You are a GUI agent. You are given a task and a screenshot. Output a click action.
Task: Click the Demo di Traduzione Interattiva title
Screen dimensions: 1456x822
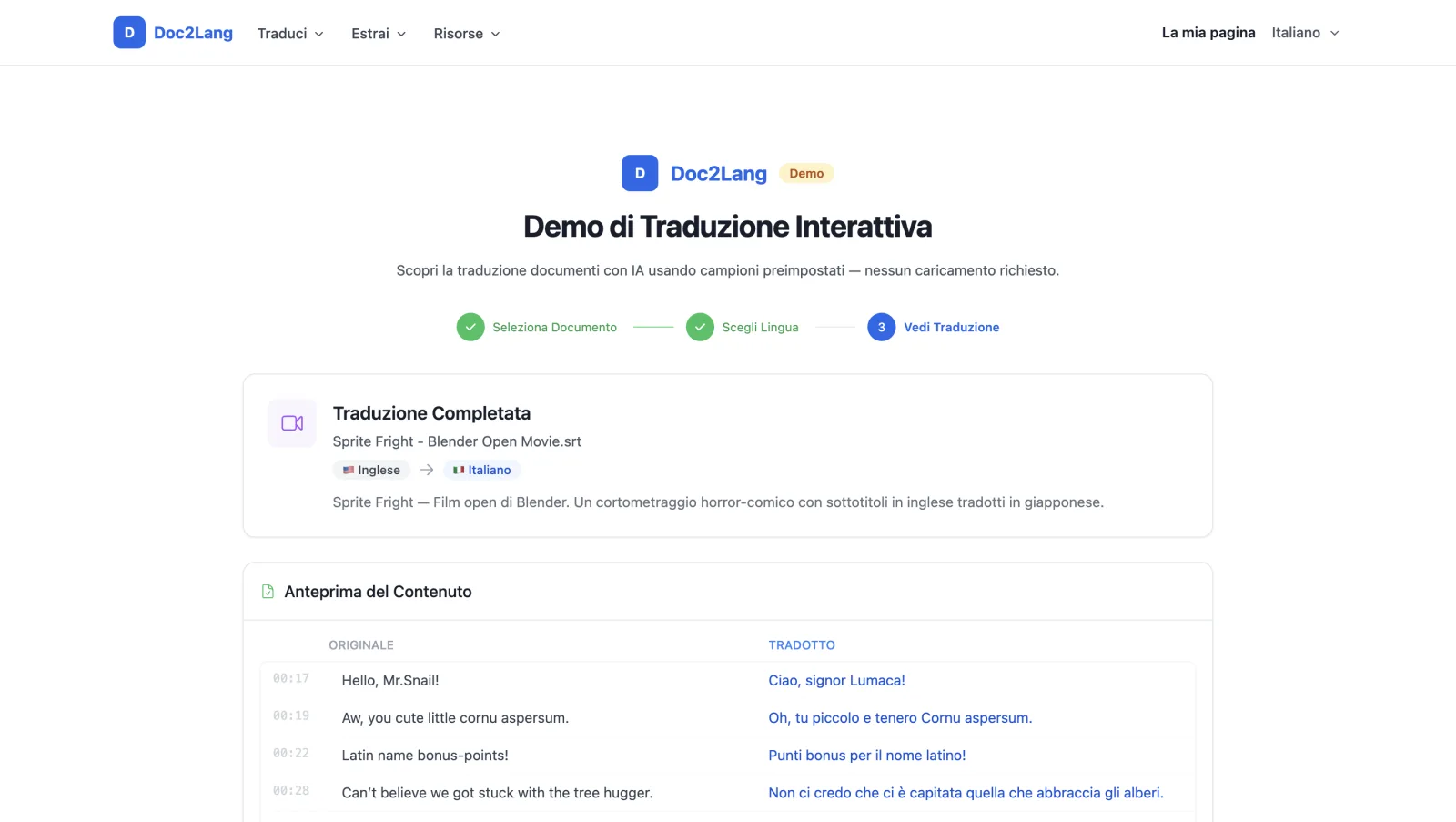[x=728, y=227]
